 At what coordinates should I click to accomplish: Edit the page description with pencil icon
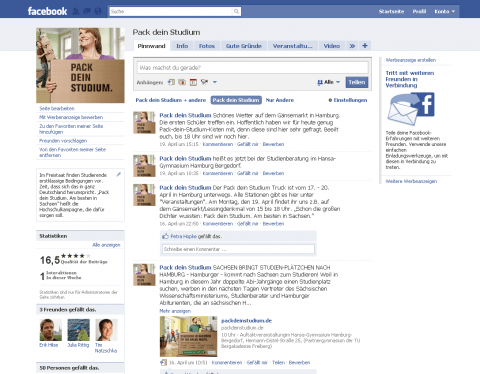[x=118, y=174]
